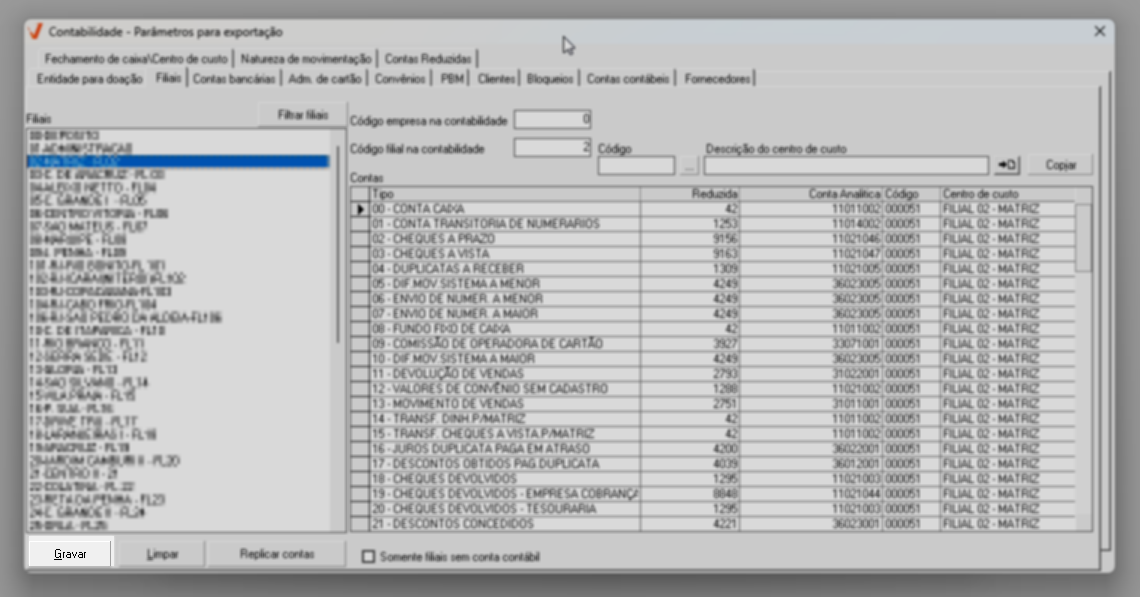The height and width of the screenshot is (597, 1140).
Task: Click the arrow icon button beside Copiar
Action: pos(1007,165)
